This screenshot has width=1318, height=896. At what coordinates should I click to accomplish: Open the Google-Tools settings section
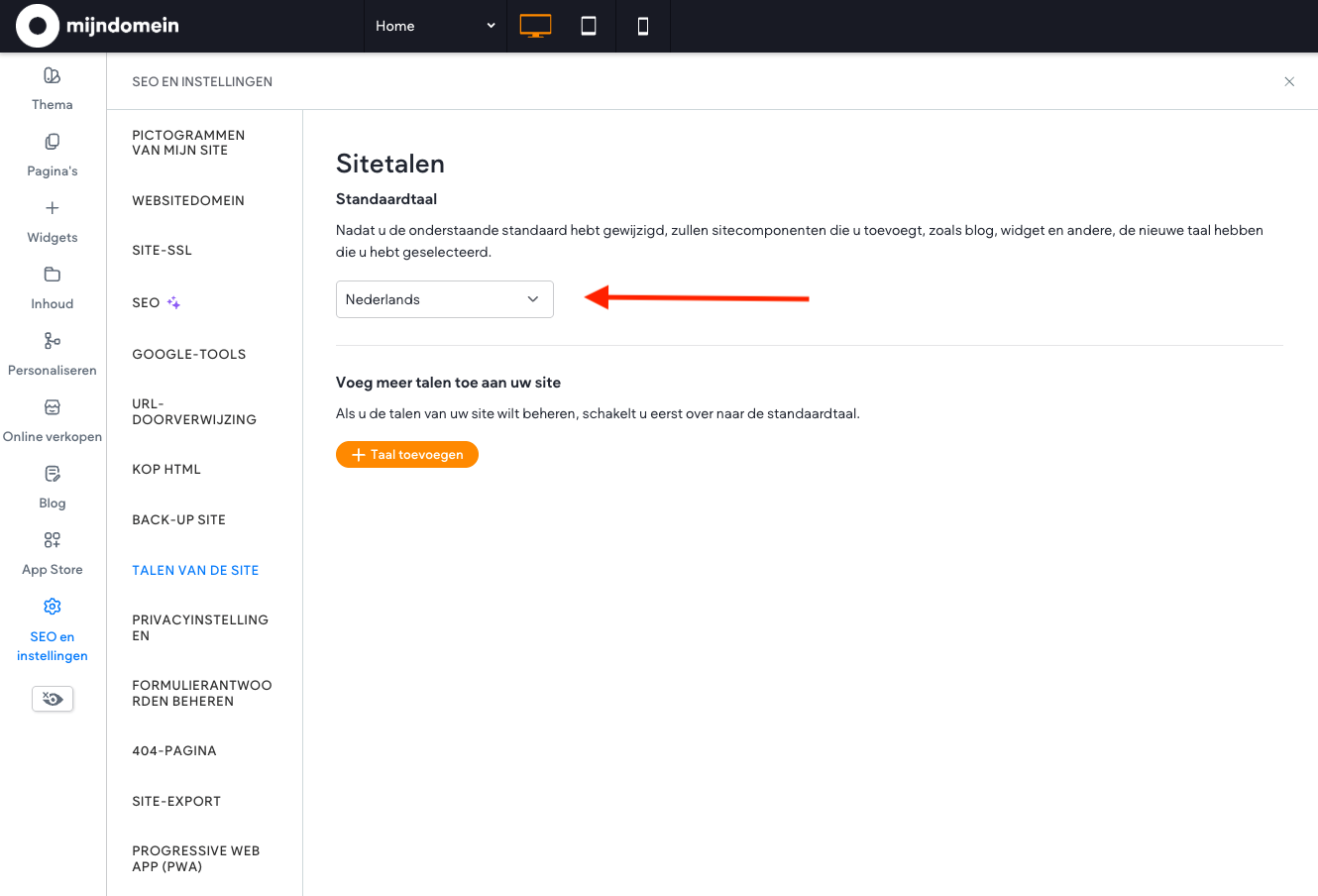point(188,354)
